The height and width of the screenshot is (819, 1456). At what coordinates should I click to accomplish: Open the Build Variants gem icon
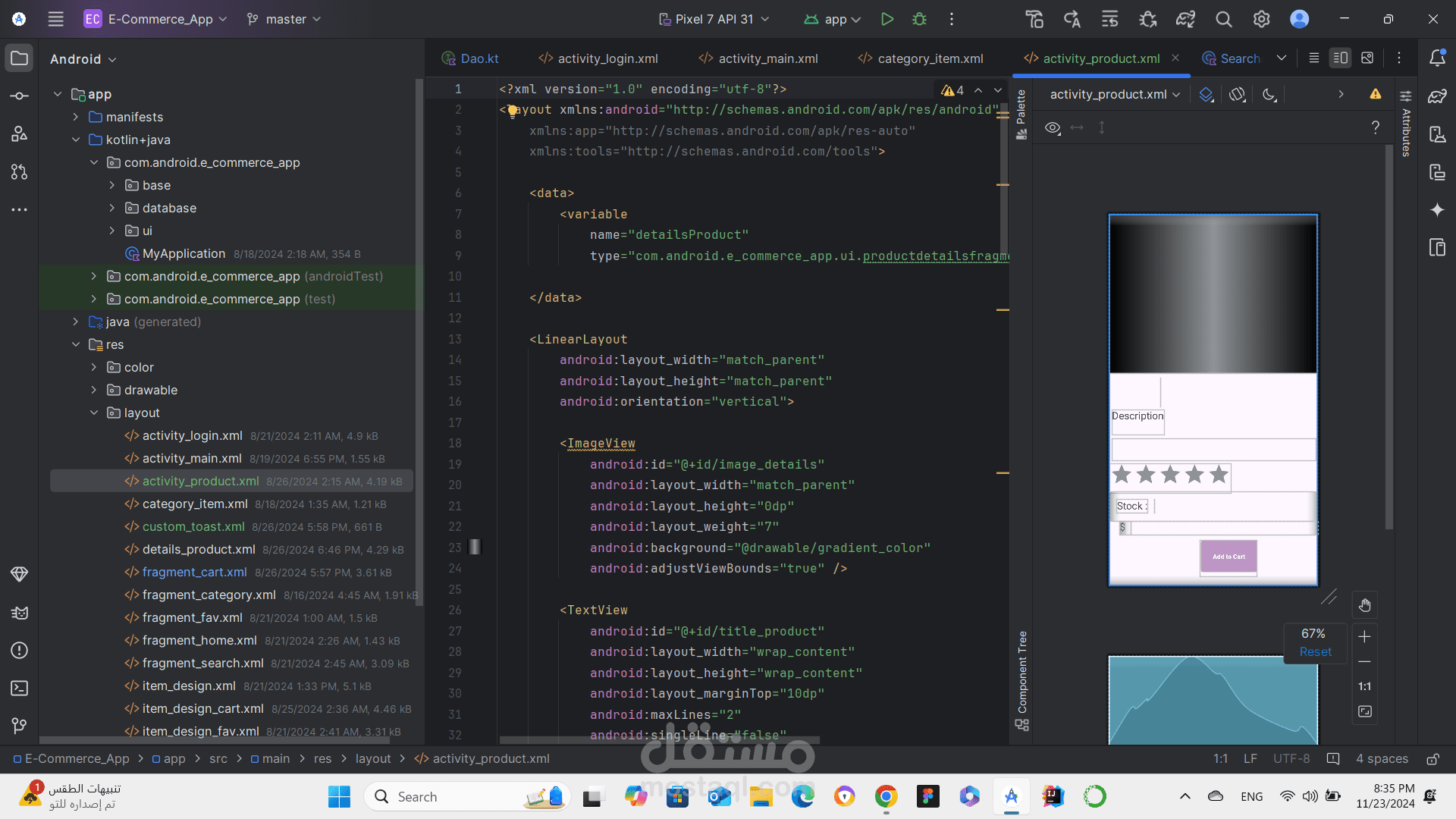(x=20, y=574)
